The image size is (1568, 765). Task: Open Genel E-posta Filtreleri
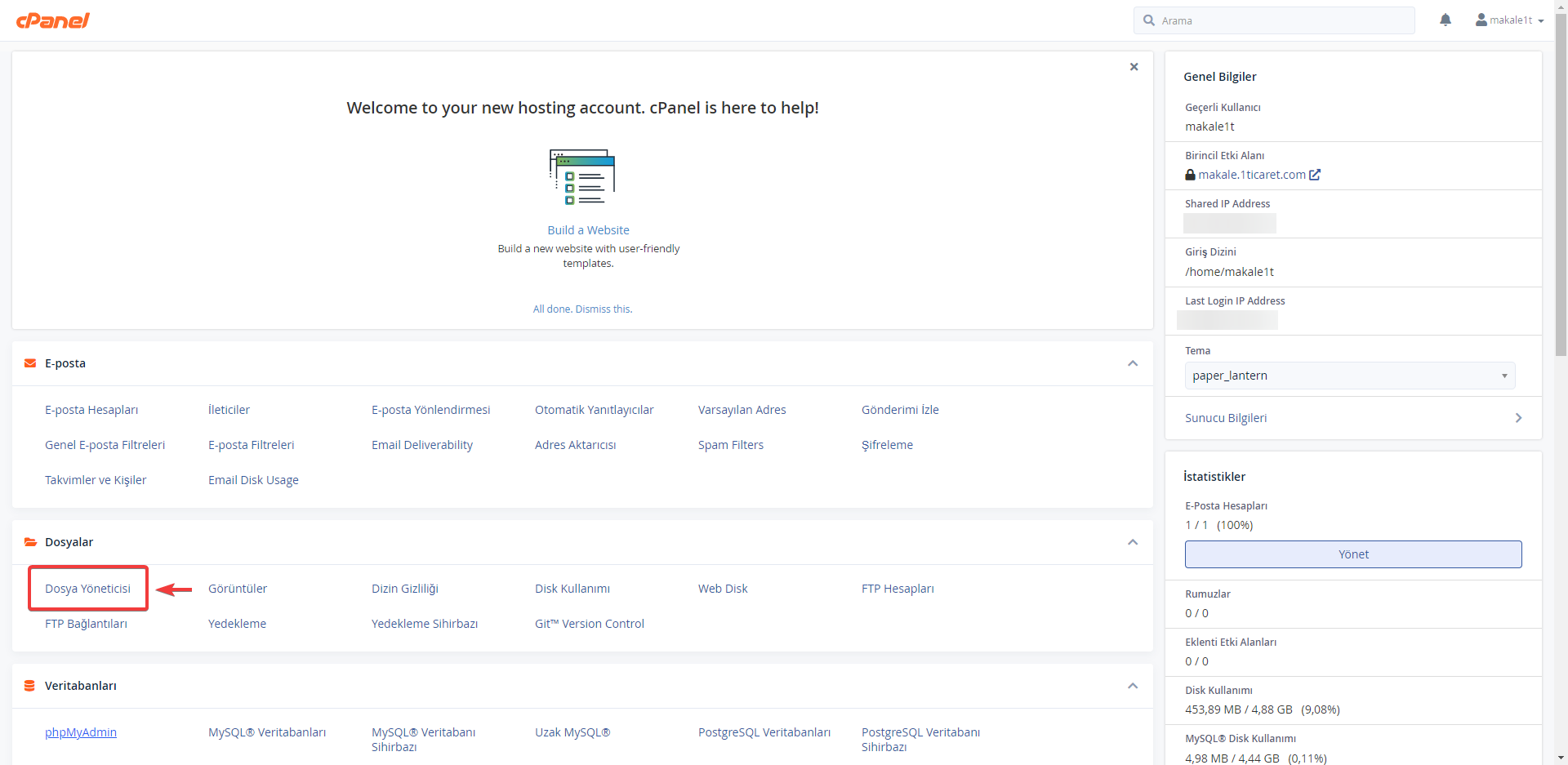coord(105,445)
